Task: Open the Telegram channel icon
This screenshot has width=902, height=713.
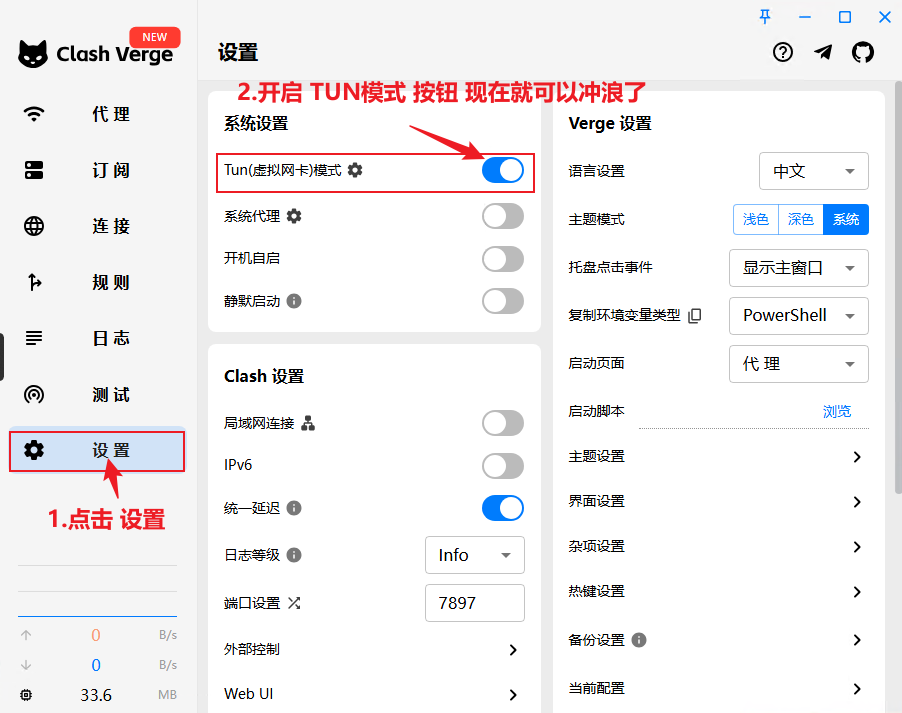Action: pos(823,53)
